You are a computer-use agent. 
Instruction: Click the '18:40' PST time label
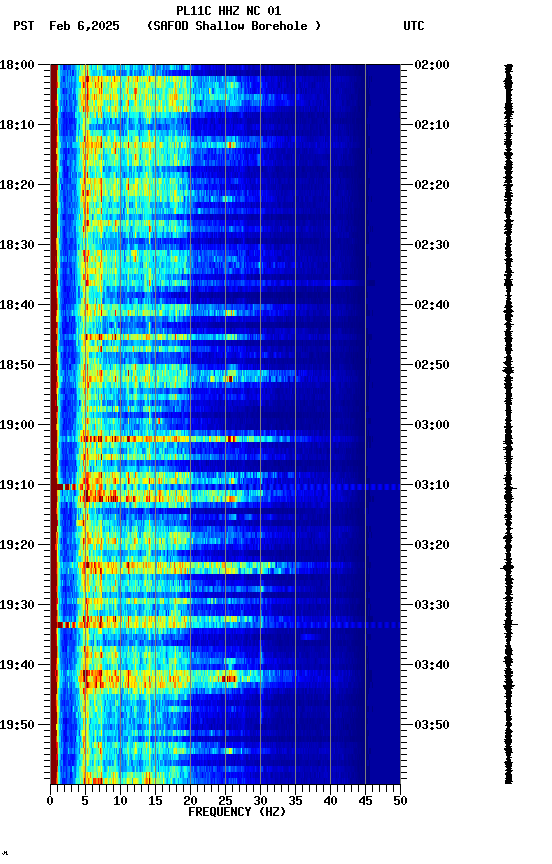[17, 305]
